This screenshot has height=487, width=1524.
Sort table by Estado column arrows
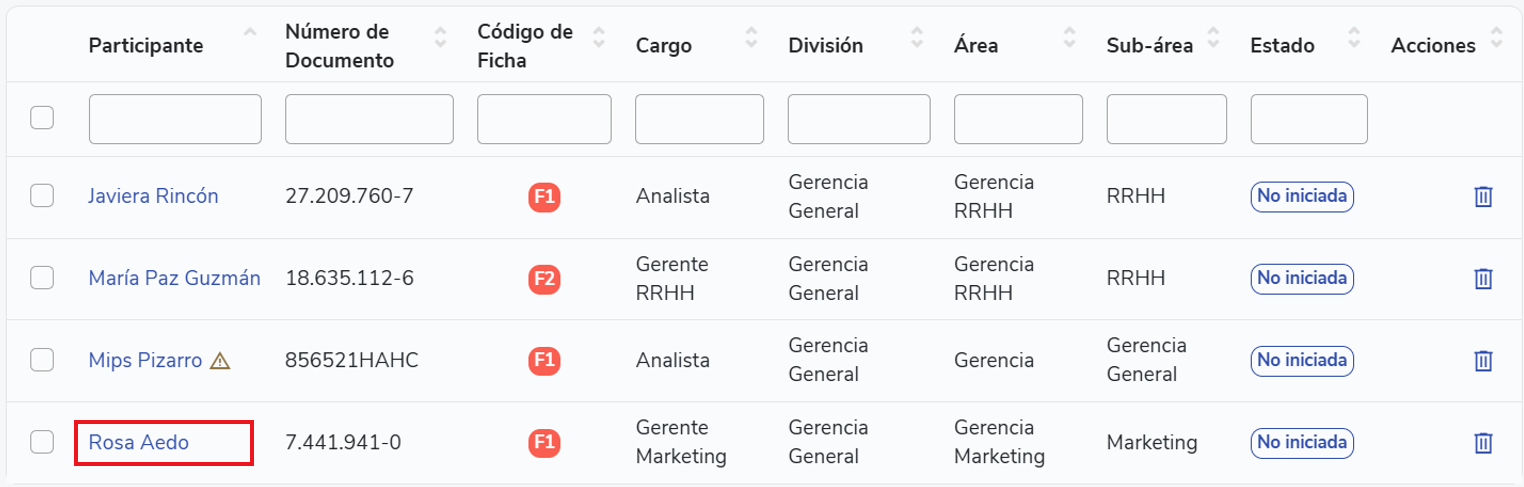[x=1353, y=38]
